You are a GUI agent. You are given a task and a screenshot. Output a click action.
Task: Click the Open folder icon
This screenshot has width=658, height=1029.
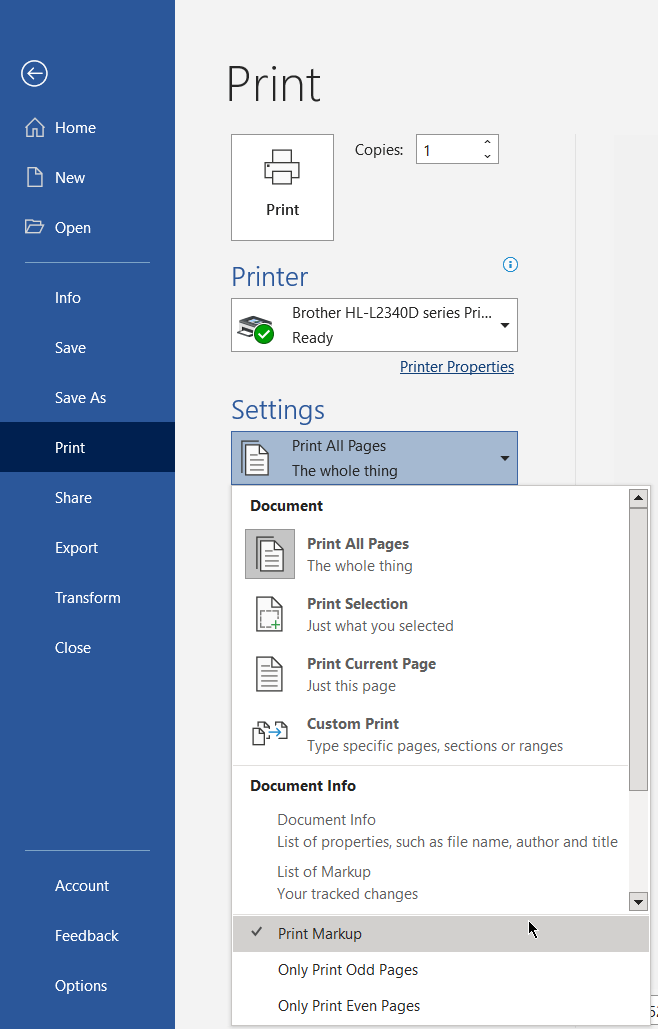[x=35, y=227]
